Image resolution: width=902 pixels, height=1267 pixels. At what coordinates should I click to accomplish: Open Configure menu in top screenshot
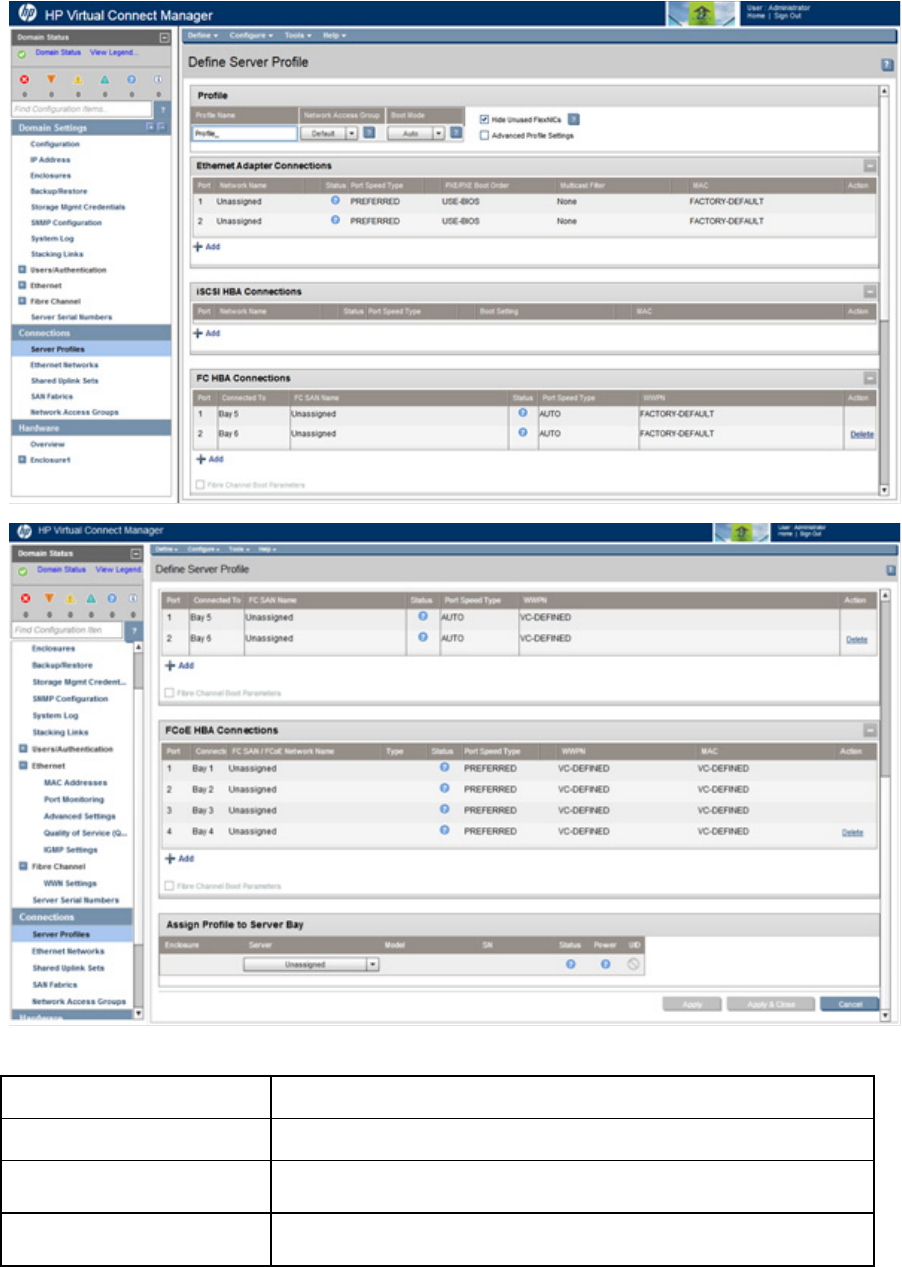click(251, 35)
